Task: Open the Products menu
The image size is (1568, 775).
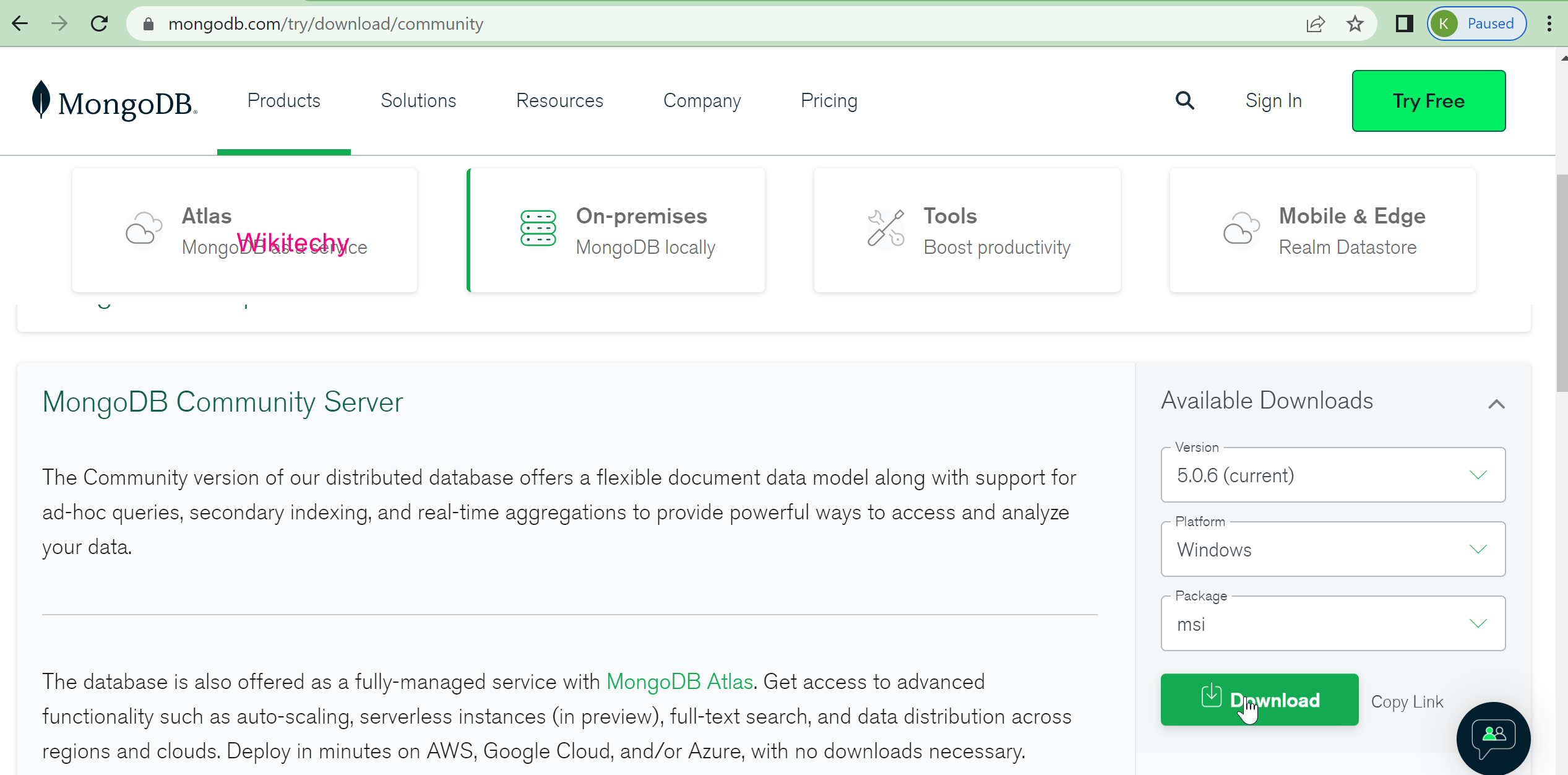Action: pos(283,101)
